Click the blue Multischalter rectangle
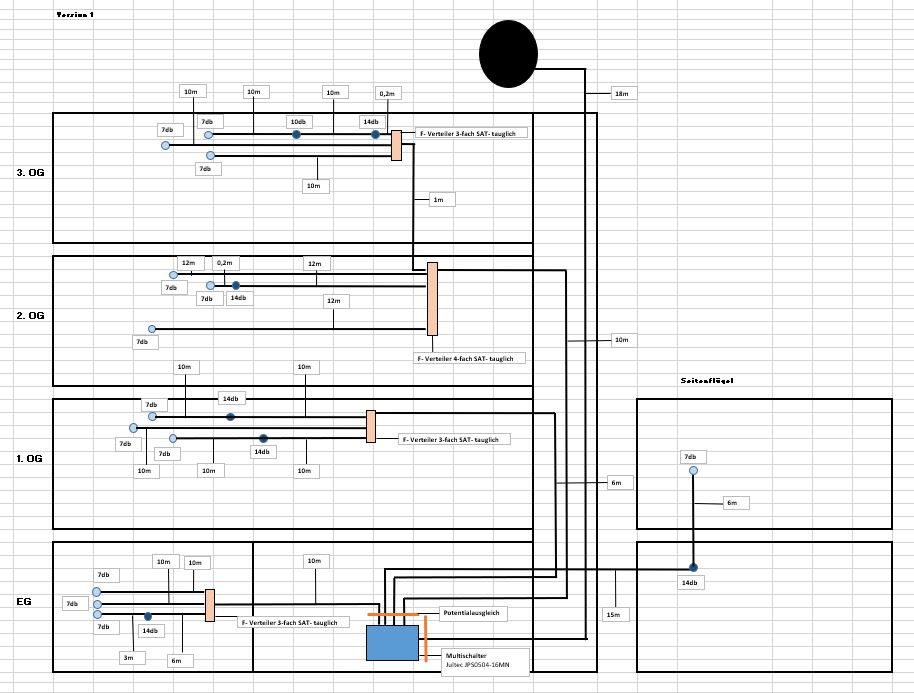Image resolution: width=914 pixels, height=693 pixels. [x=392, y=642]
